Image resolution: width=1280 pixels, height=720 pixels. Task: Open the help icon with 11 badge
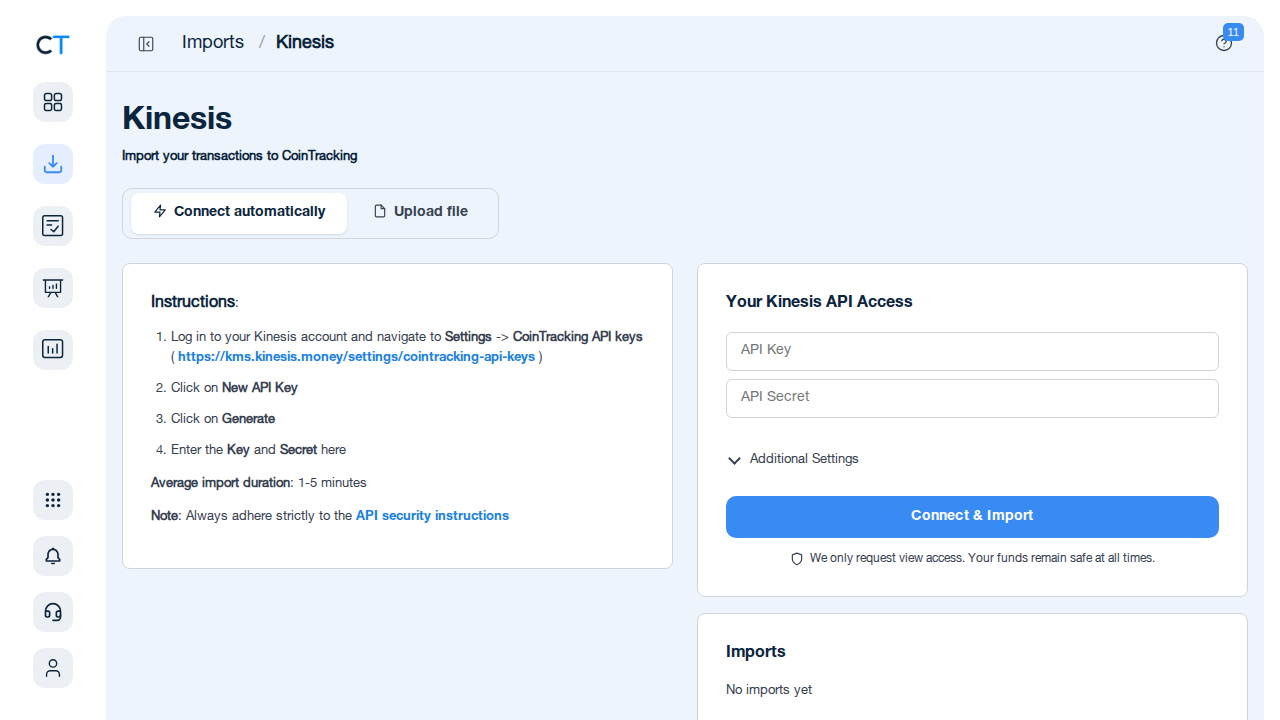point(1224,43)
